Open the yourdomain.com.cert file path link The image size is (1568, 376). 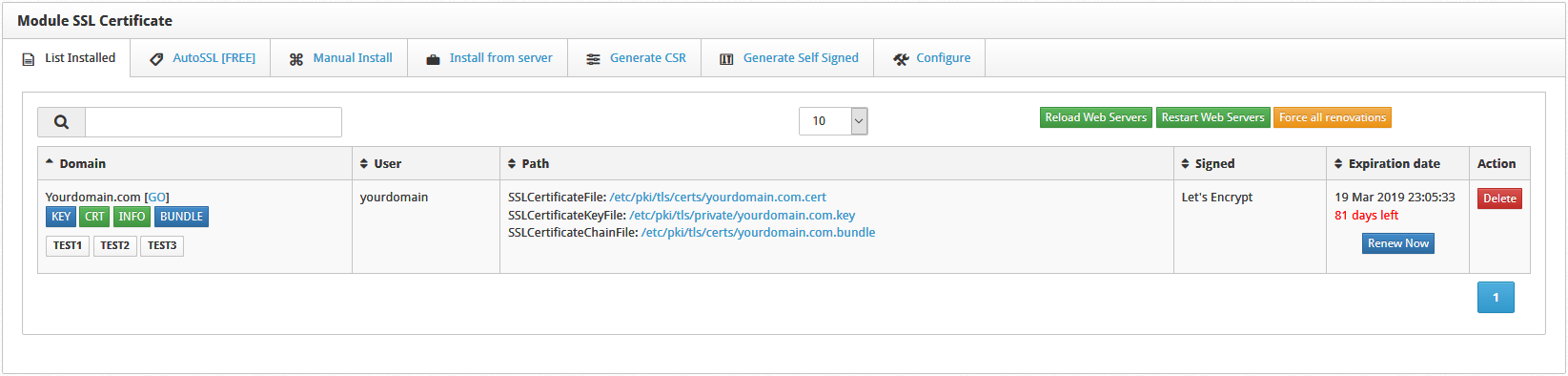[x=718, y=198]
